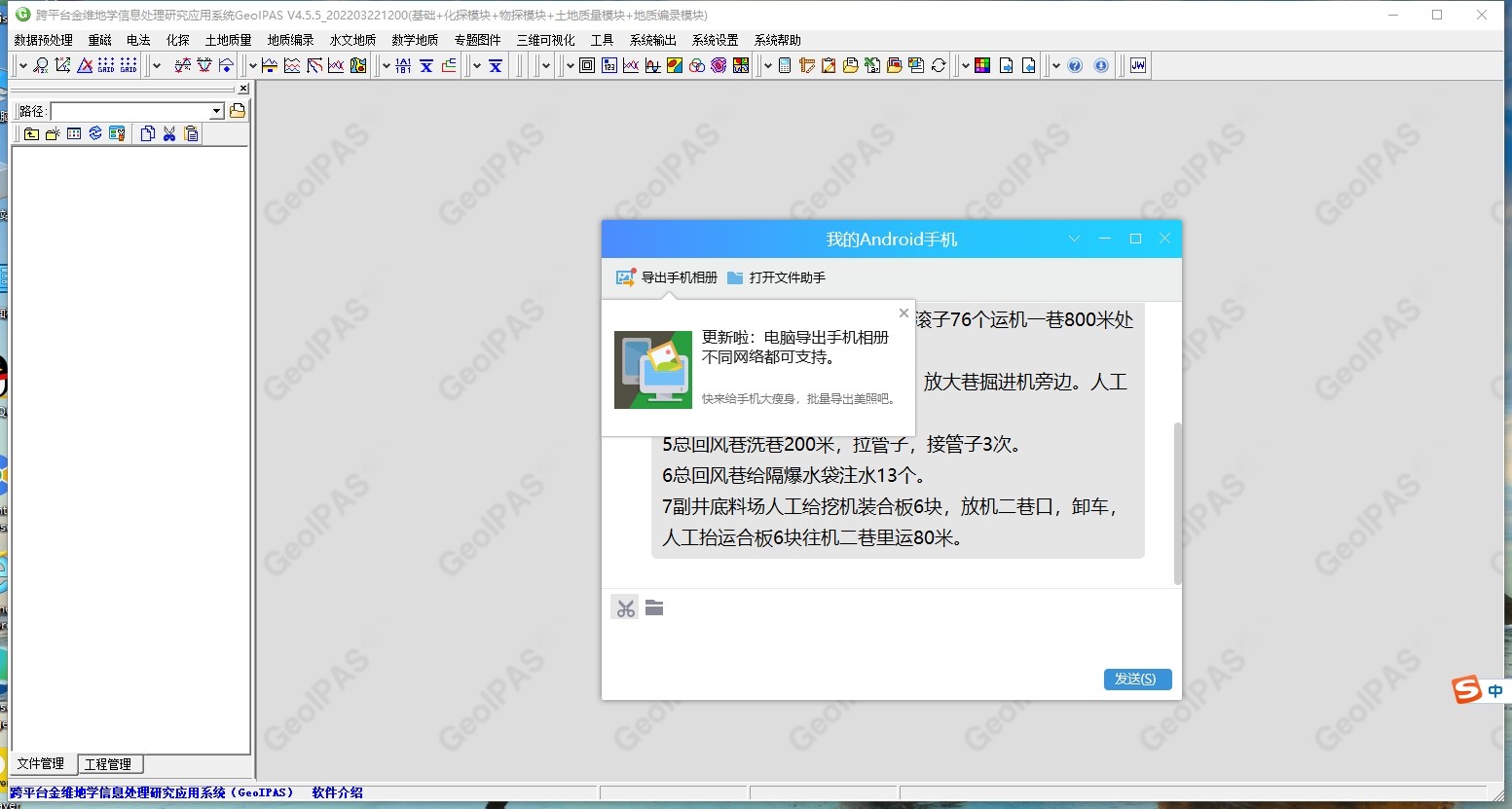Open the 土地质量 menu
1512x809 pixels.
click(229, 40)
